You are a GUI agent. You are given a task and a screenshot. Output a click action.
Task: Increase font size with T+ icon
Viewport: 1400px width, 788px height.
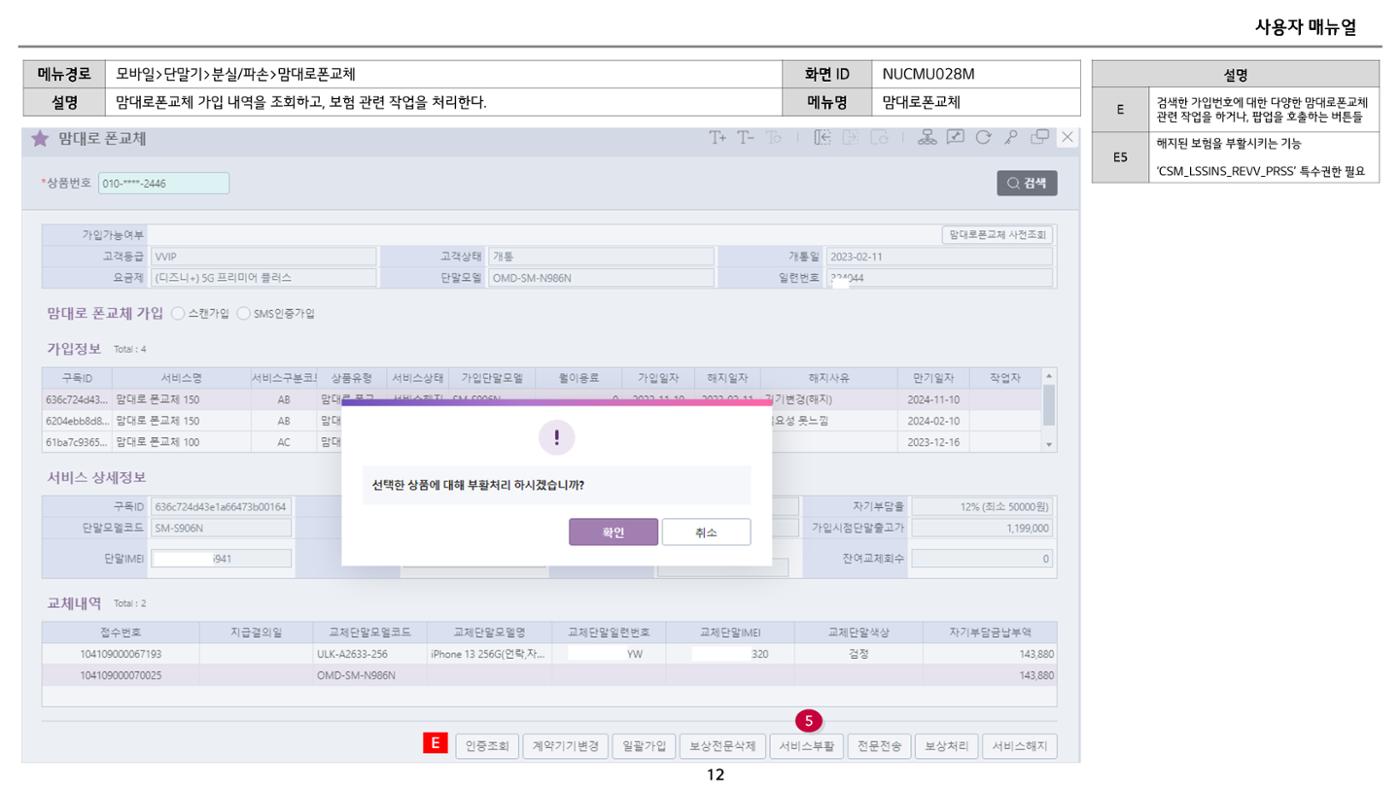718,139
